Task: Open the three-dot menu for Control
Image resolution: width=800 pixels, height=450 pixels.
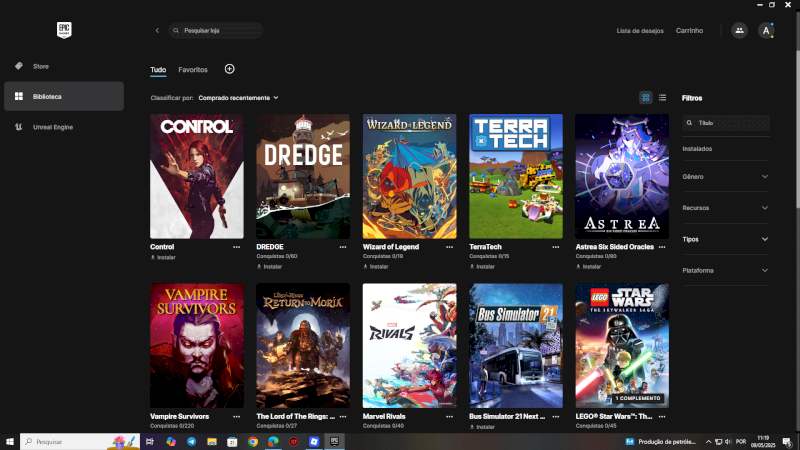Action: click(x=237, y=246)
